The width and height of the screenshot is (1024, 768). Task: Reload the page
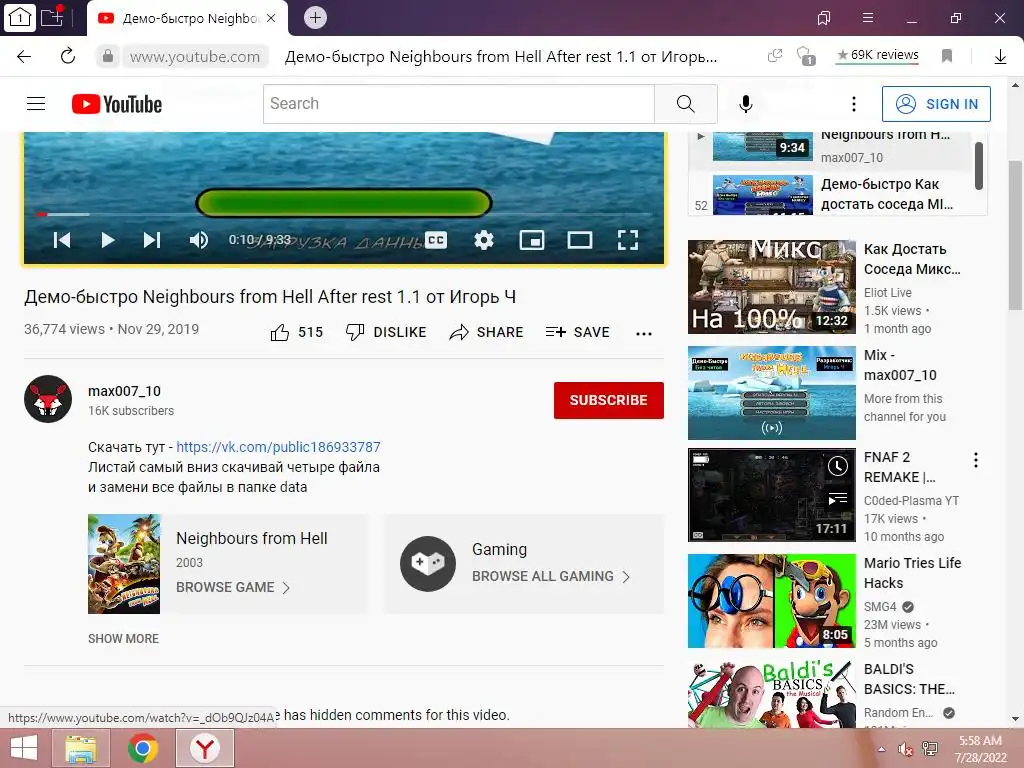point(67,56)
